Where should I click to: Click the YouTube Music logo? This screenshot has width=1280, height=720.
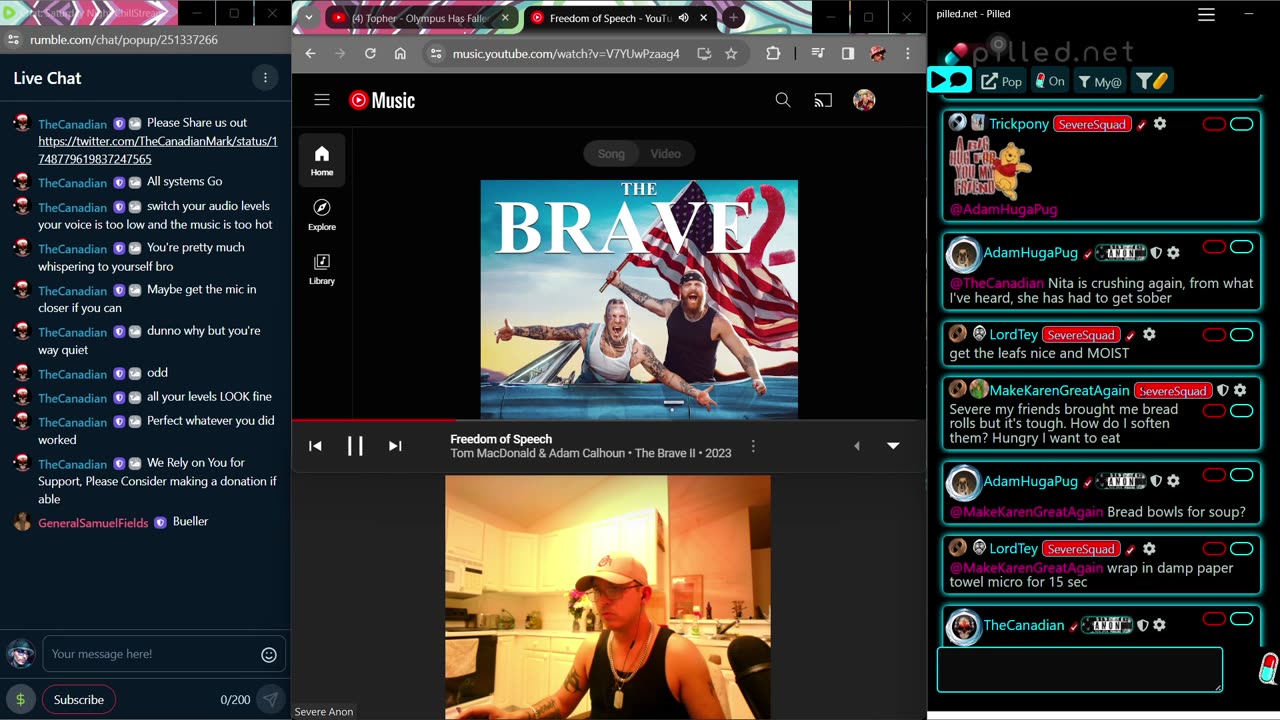pyautogui.click(x=382, y=100)
